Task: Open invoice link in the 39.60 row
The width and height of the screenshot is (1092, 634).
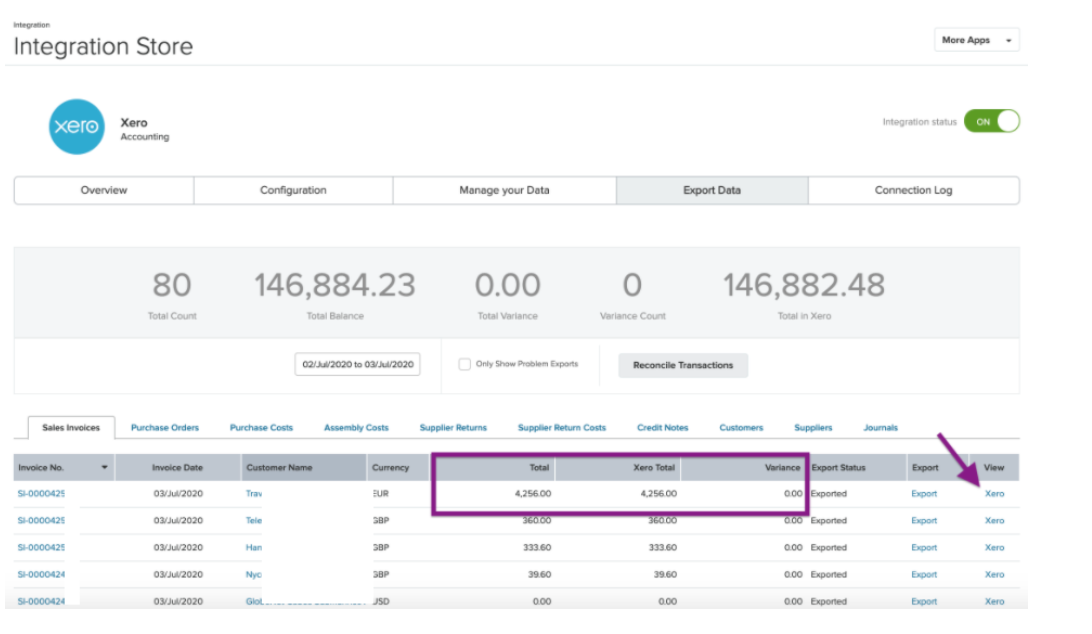Action: [x=41, y=575]
